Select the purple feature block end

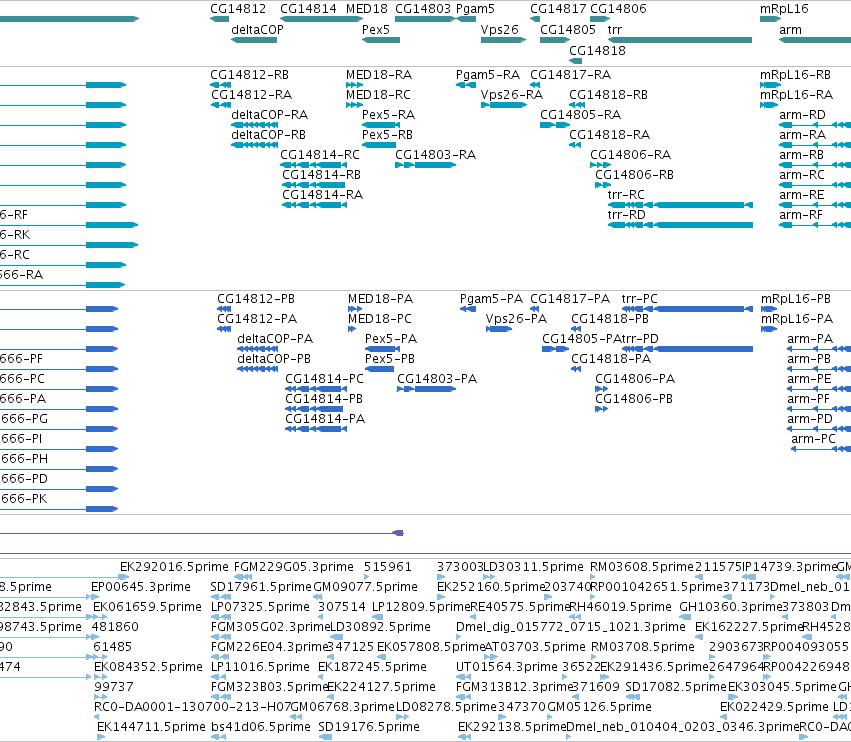(398, 533)
